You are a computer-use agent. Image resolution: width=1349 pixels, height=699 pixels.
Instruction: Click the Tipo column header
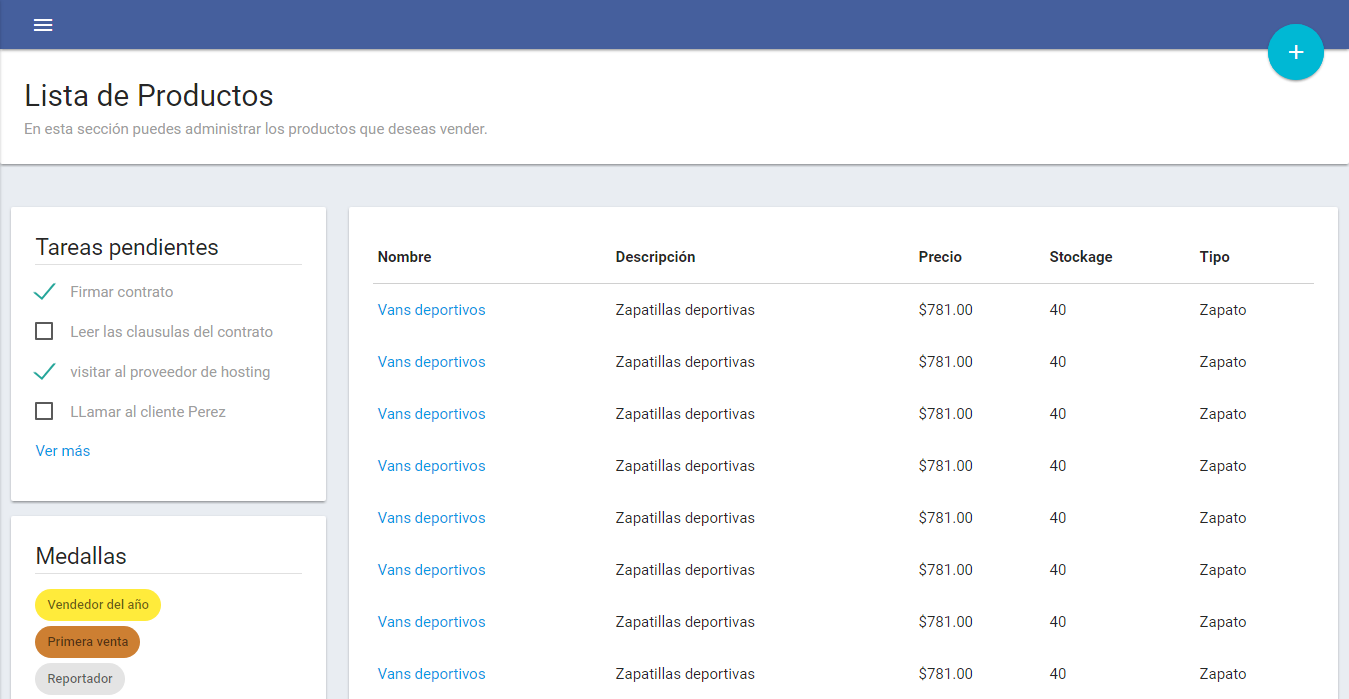[1215, 257]
